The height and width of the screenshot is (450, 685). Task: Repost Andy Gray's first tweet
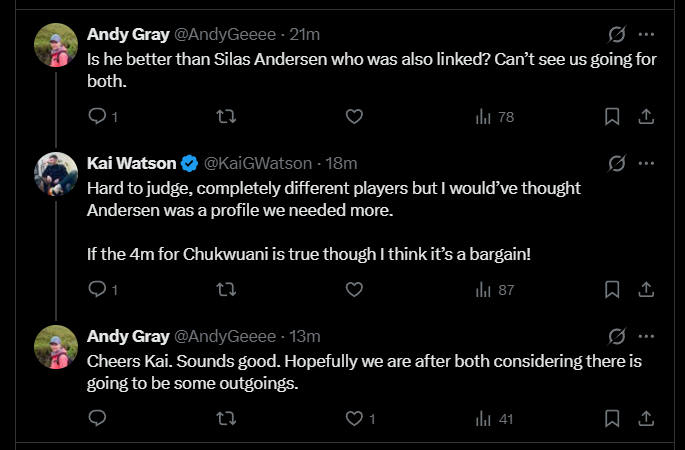(x=226, y=117)
